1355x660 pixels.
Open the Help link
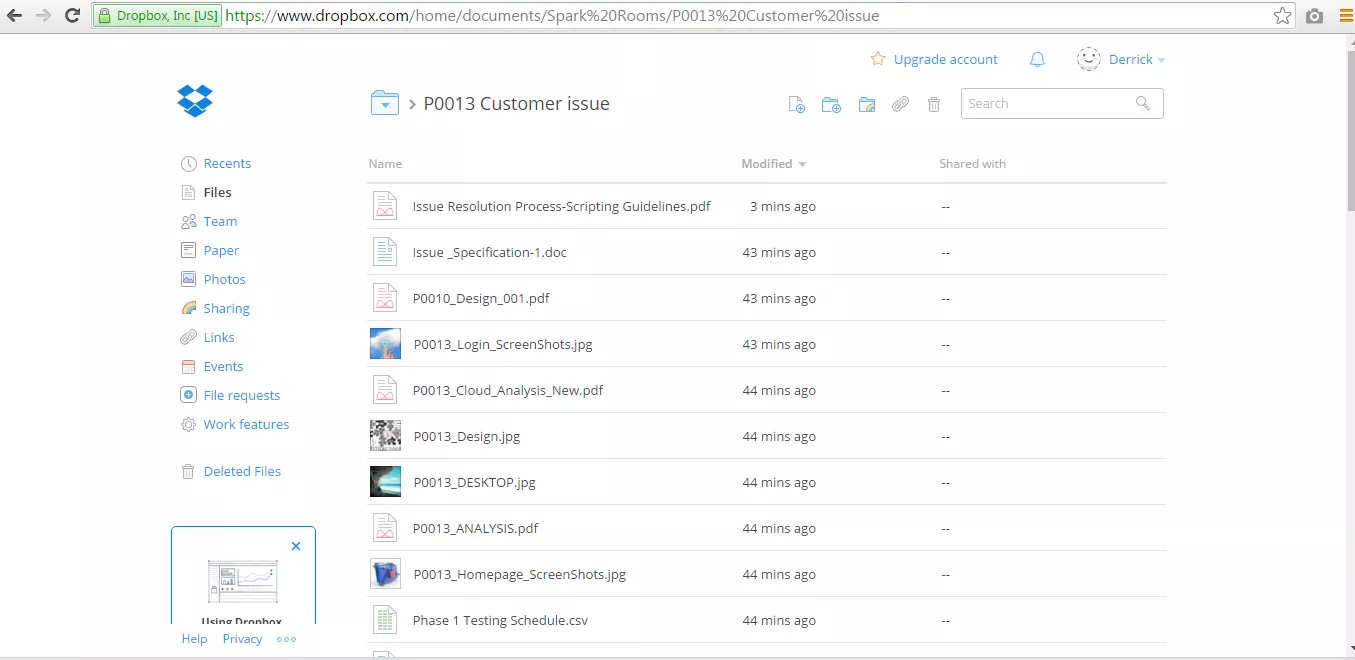coord(194,639)
